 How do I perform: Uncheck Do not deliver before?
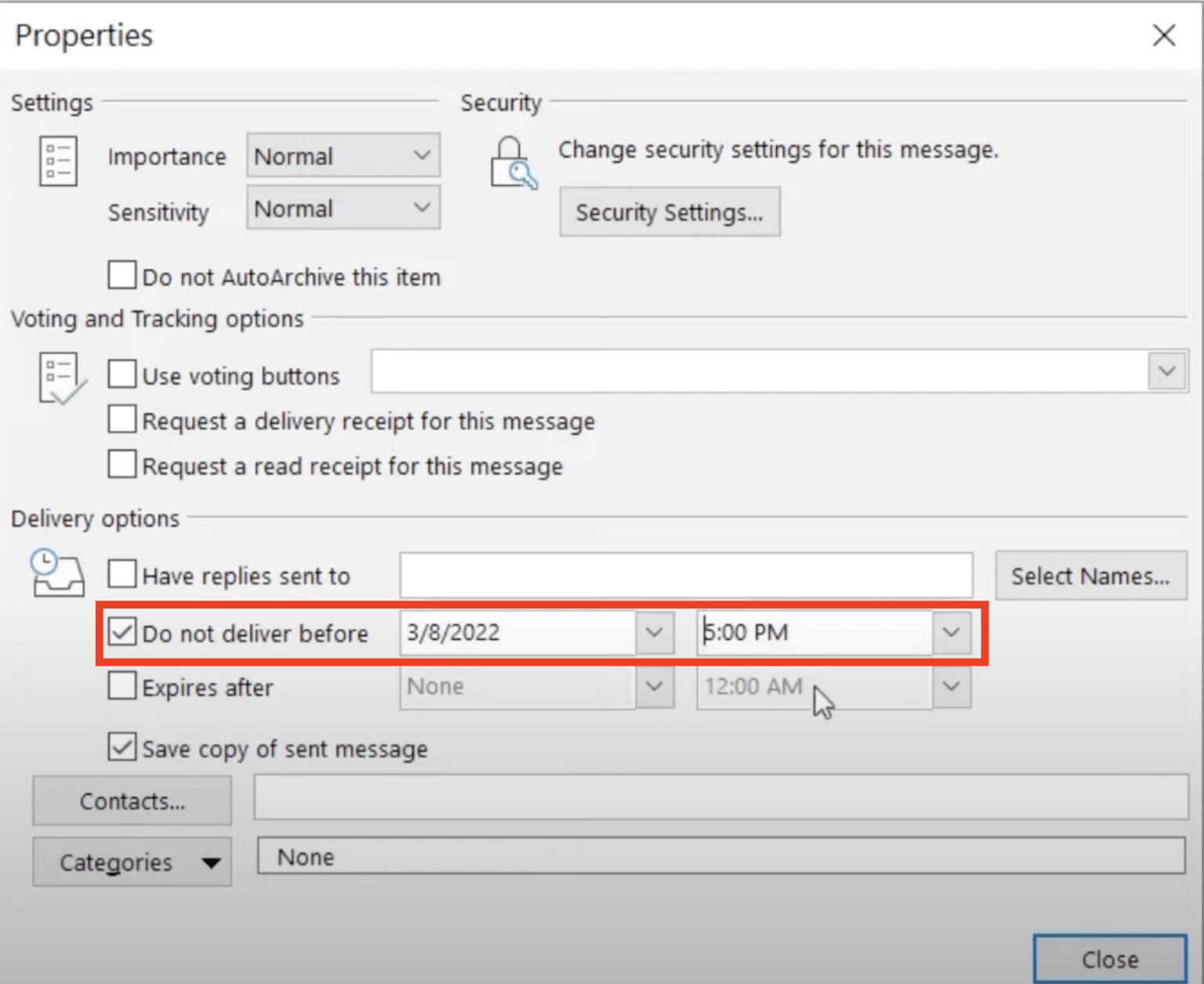[x=121, y=632]
